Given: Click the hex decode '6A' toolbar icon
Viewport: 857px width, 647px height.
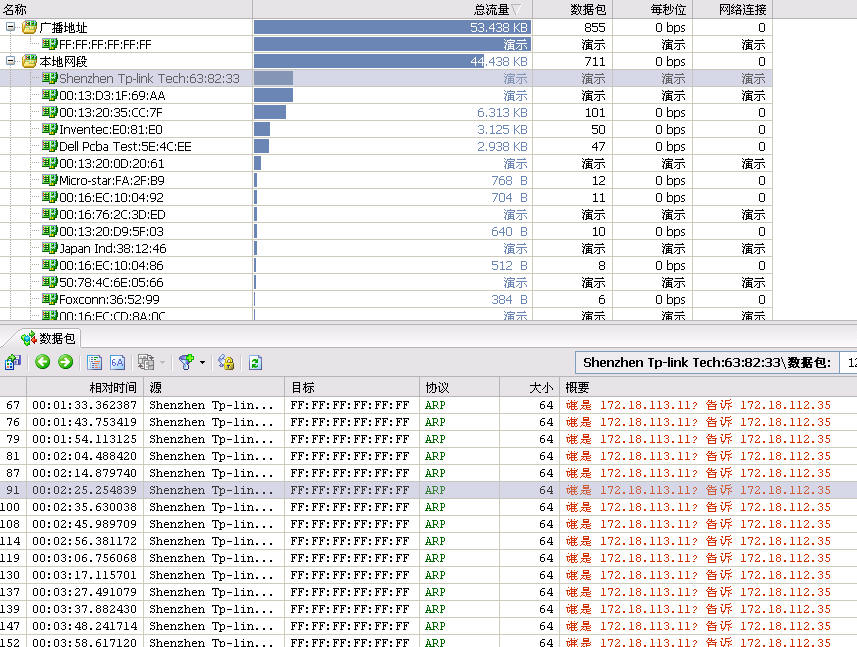Looking at the screenshot, I should (x=117, y=362).
